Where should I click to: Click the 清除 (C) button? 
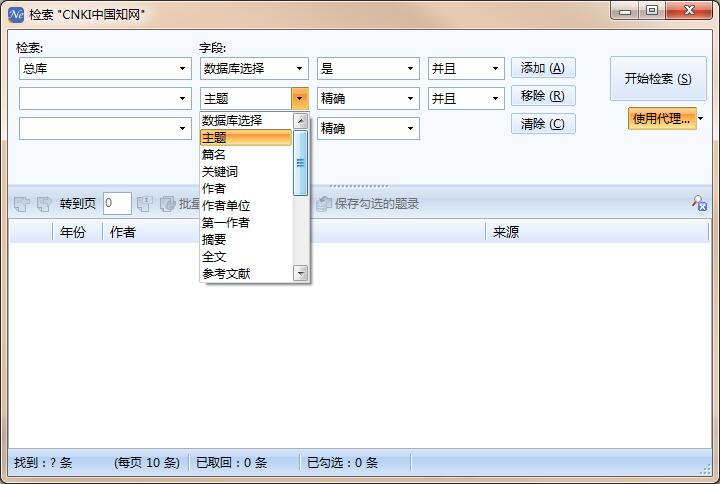543,124
